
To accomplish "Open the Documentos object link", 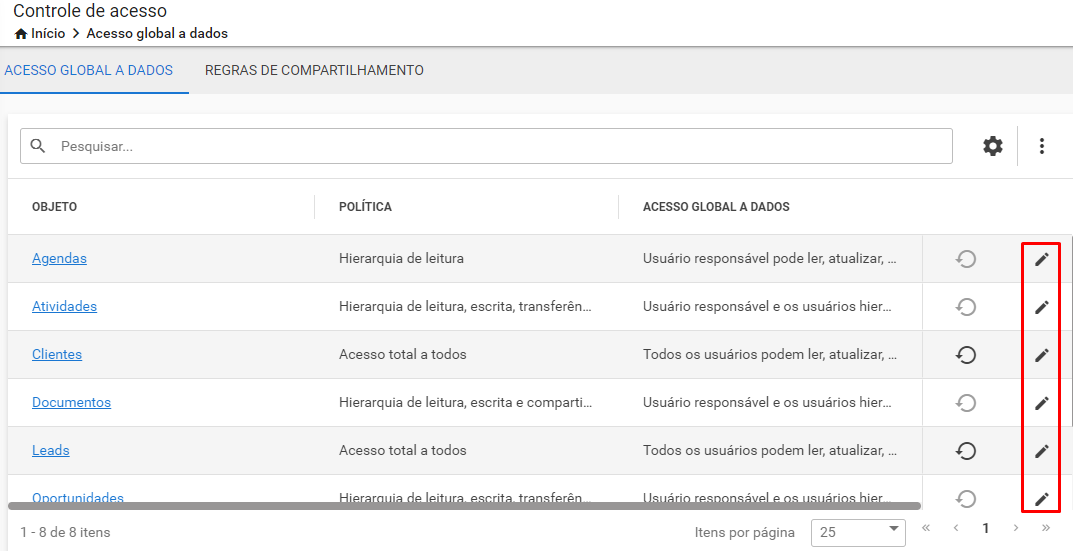I will point(71,402).
